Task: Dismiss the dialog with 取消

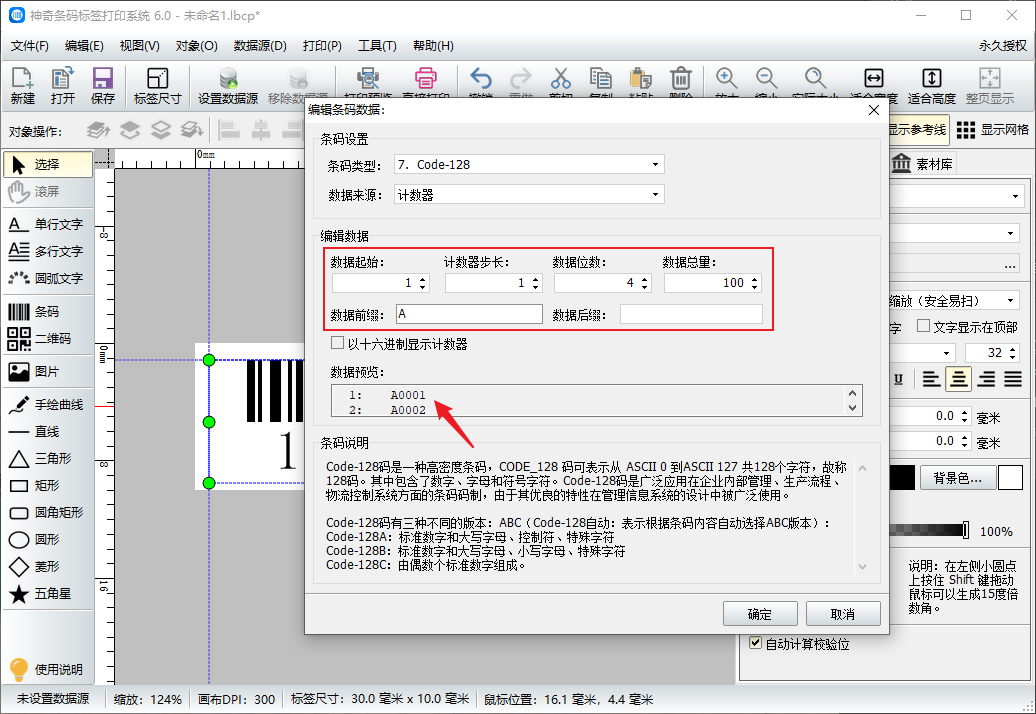Action: [x=843, y=614]
